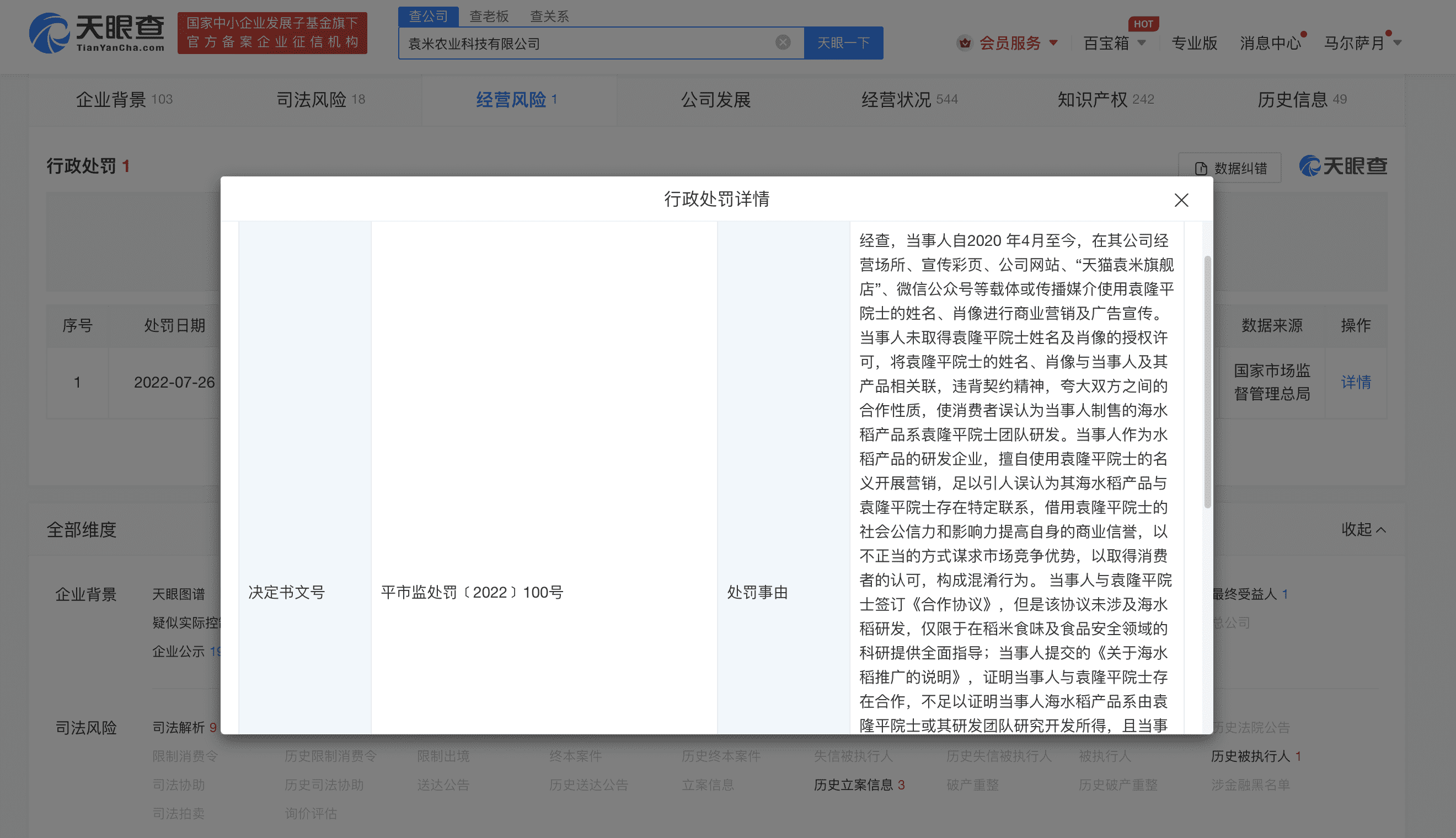Open the 经营状况 tab

pos(909,100)
